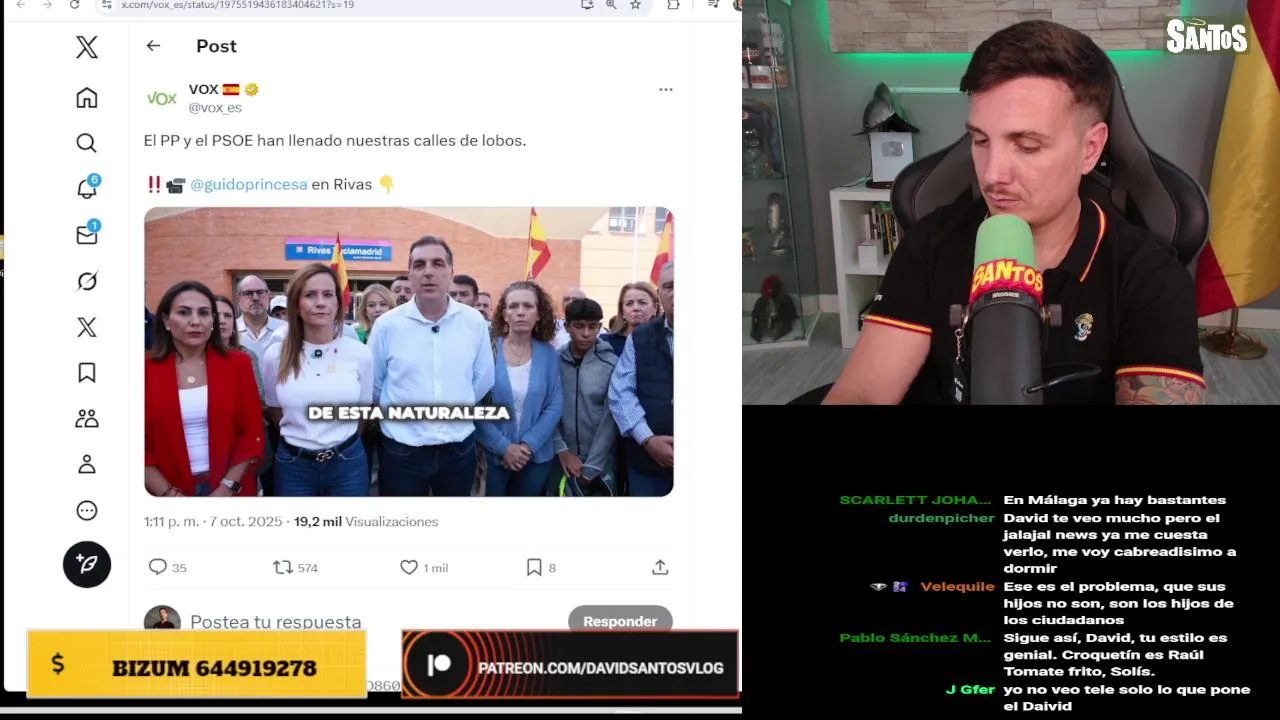This screenshot has width=1280, height=720.
Task: Like the VOX post with heart
Action: coord(409,567)
